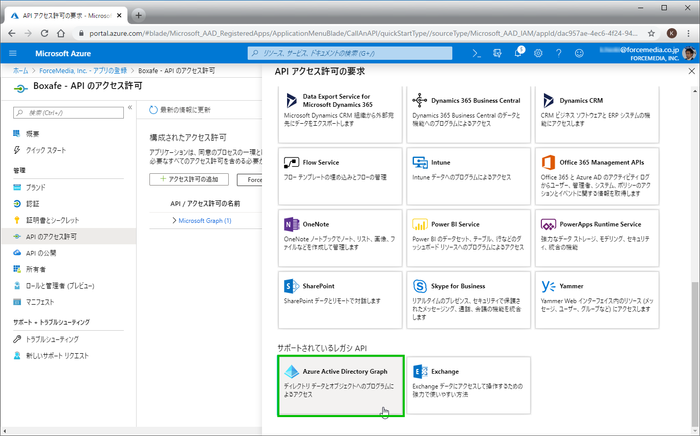This screenshot has height=436, width=700.
Task: Open Chrome's three-dot menu
Action: (689, 33)
